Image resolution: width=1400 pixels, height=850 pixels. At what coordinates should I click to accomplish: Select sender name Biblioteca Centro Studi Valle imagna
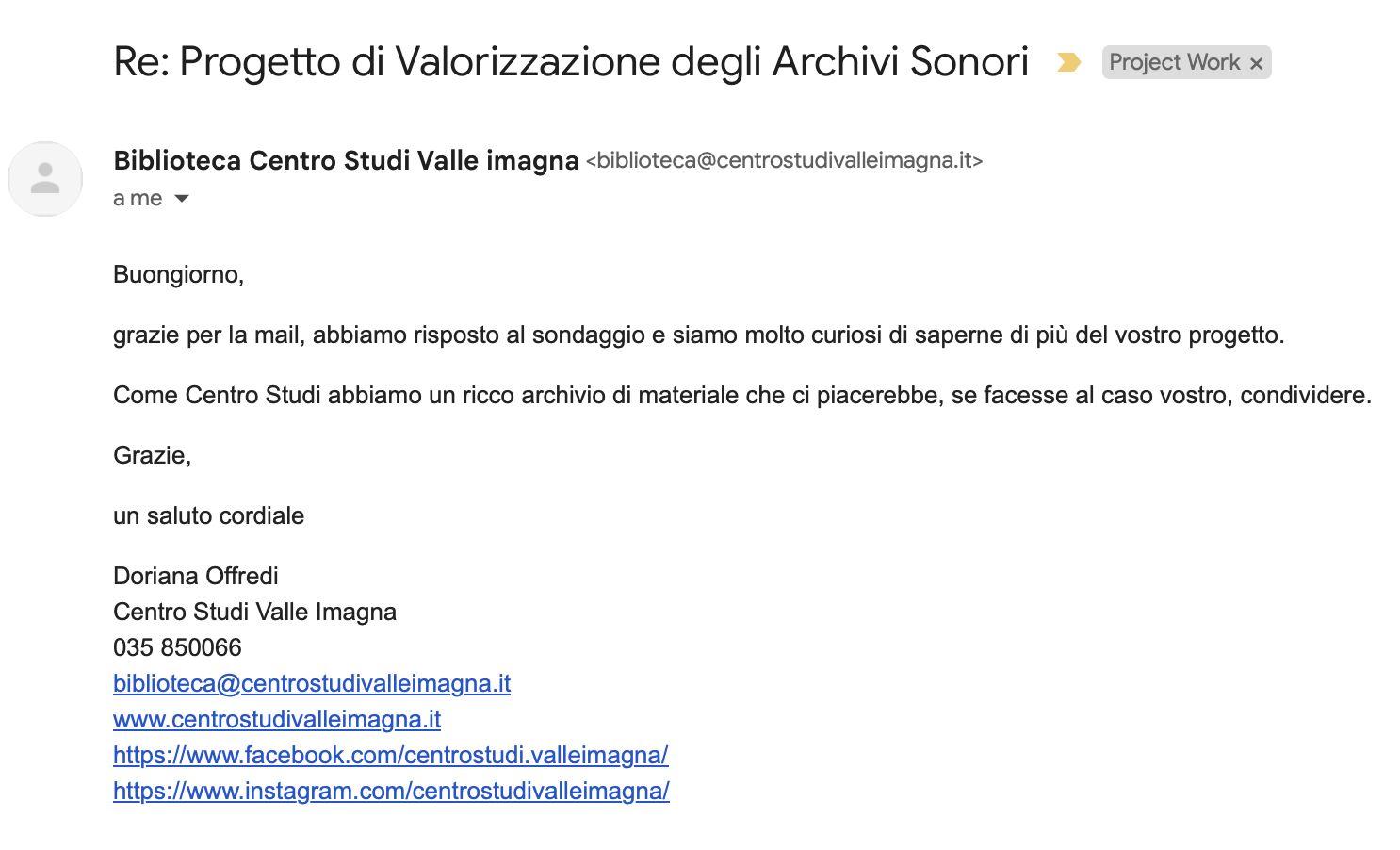click(x=346, y=160)
